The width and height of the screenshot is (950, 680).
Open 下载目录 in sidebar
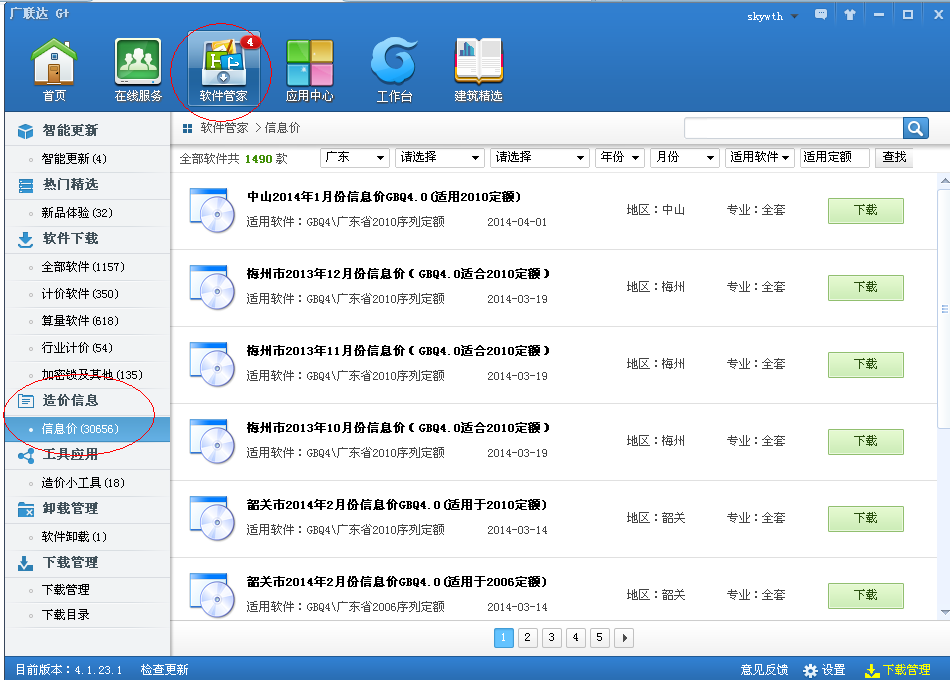pyautogui.click(x=65, y=615)
